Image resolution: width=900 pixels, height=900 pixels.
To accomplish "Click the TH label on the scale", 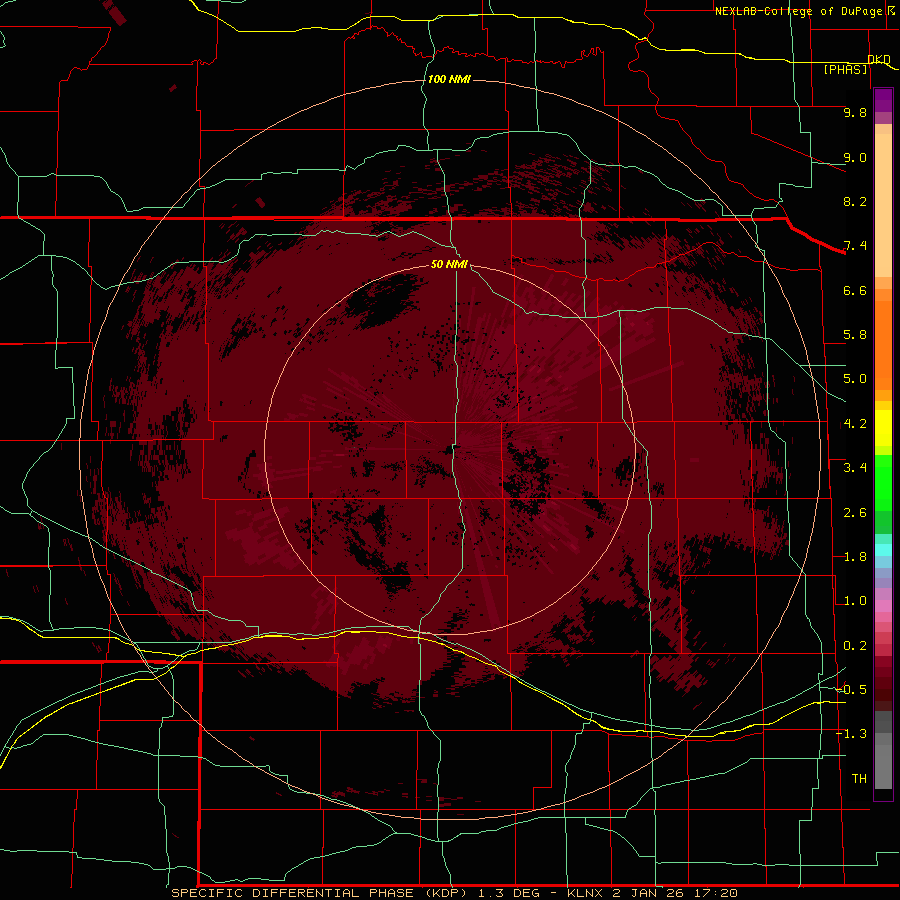I will 859,779.
